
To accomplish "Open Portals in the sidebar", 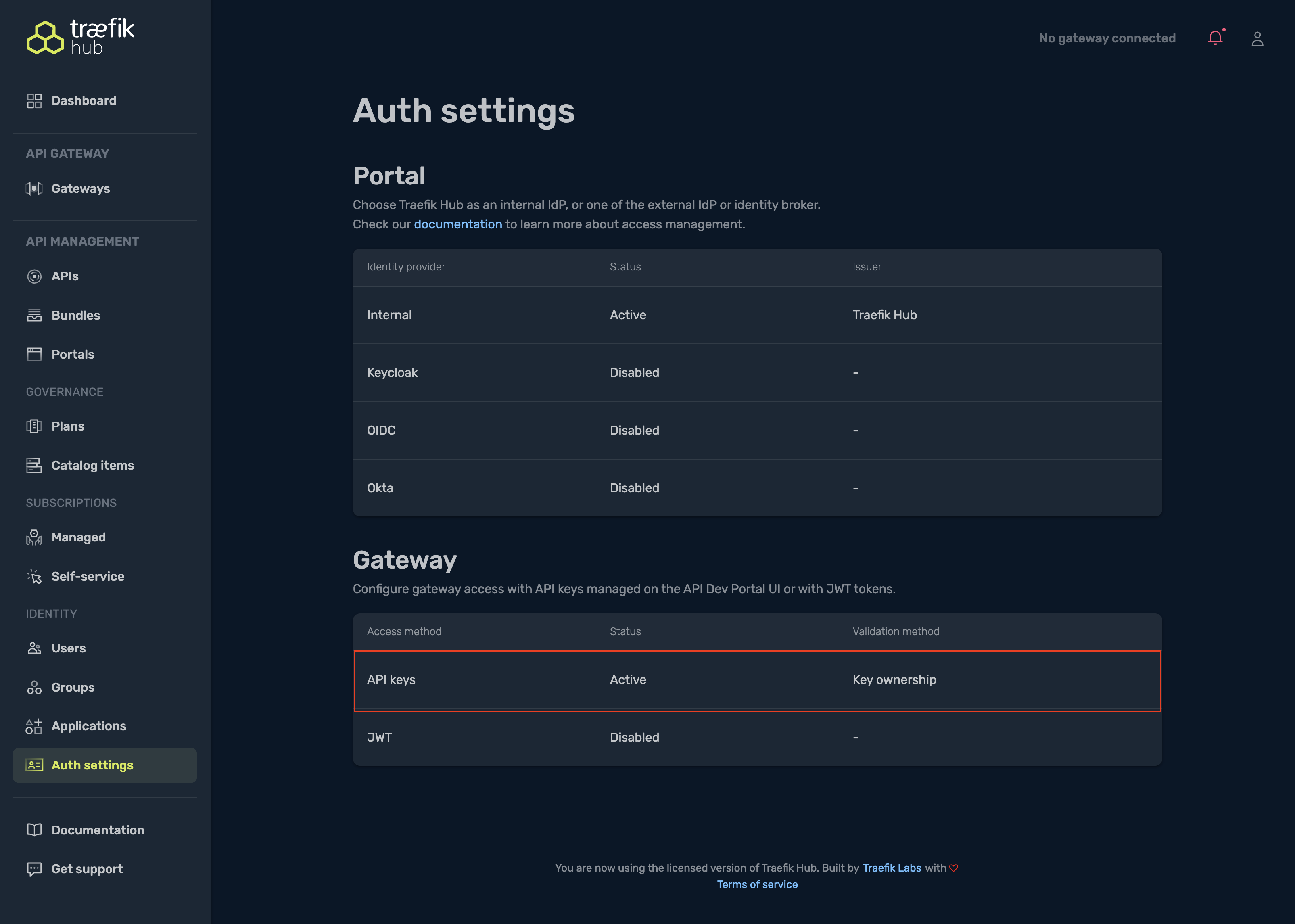I will pyautogui.click(x=73, y=354).
